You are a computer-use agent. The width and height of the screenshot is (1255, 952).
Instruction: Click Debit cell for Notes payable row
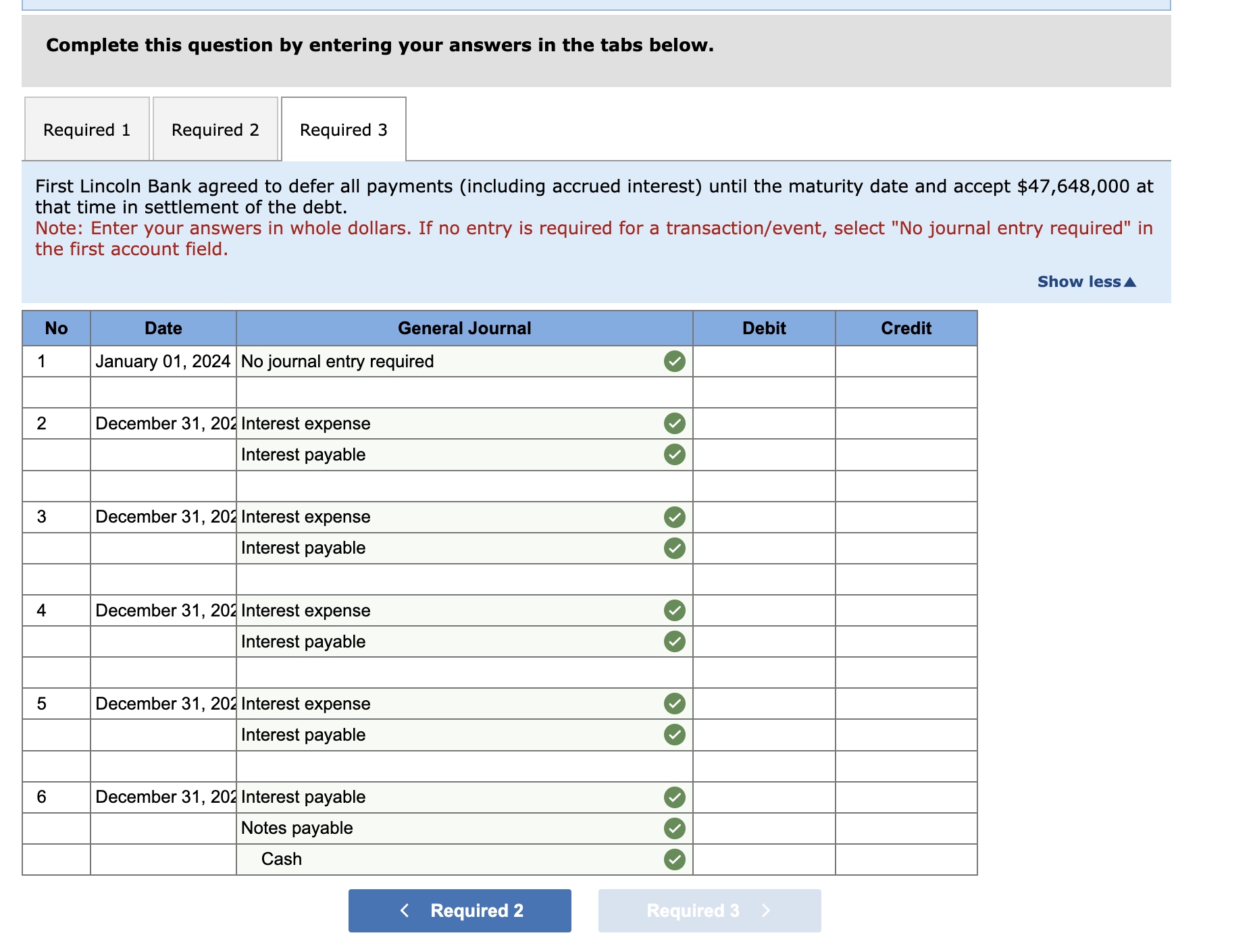coord(764,828)
